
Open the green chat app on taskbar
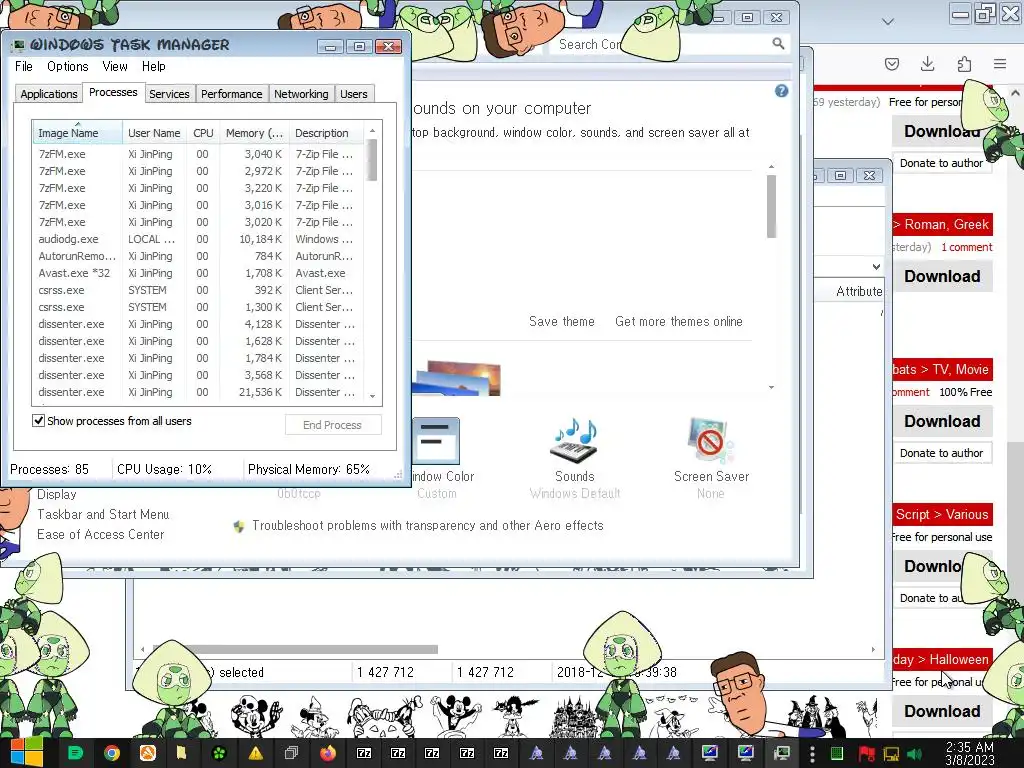[76, 753]
